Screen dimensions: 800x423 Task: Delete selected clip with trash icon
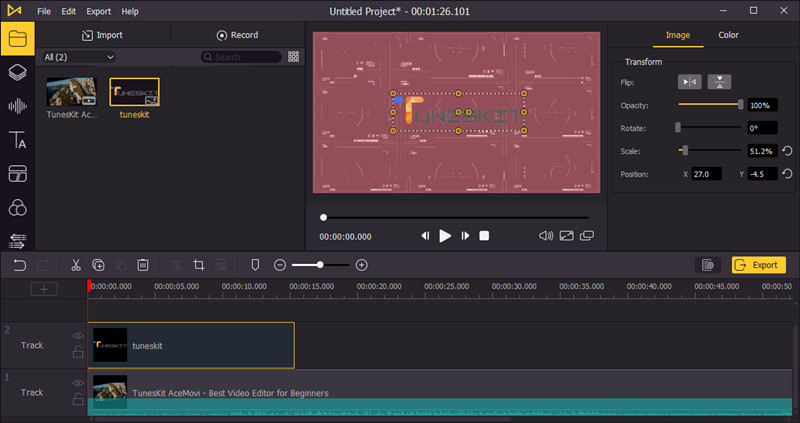143,265
